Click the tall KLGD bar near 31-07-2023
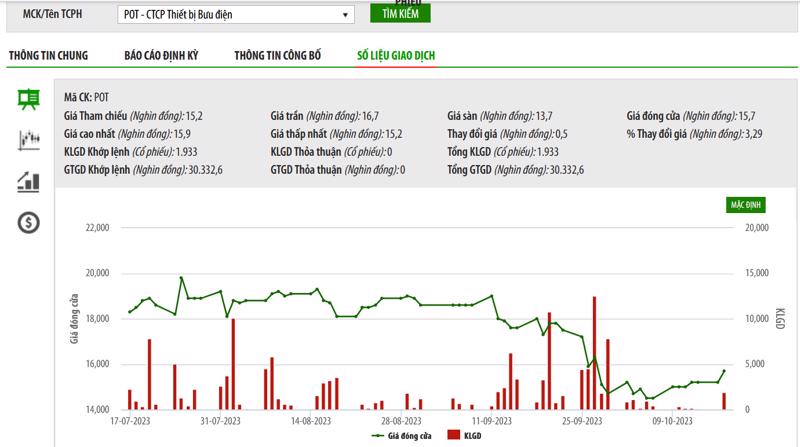 (x=233, y=363)
